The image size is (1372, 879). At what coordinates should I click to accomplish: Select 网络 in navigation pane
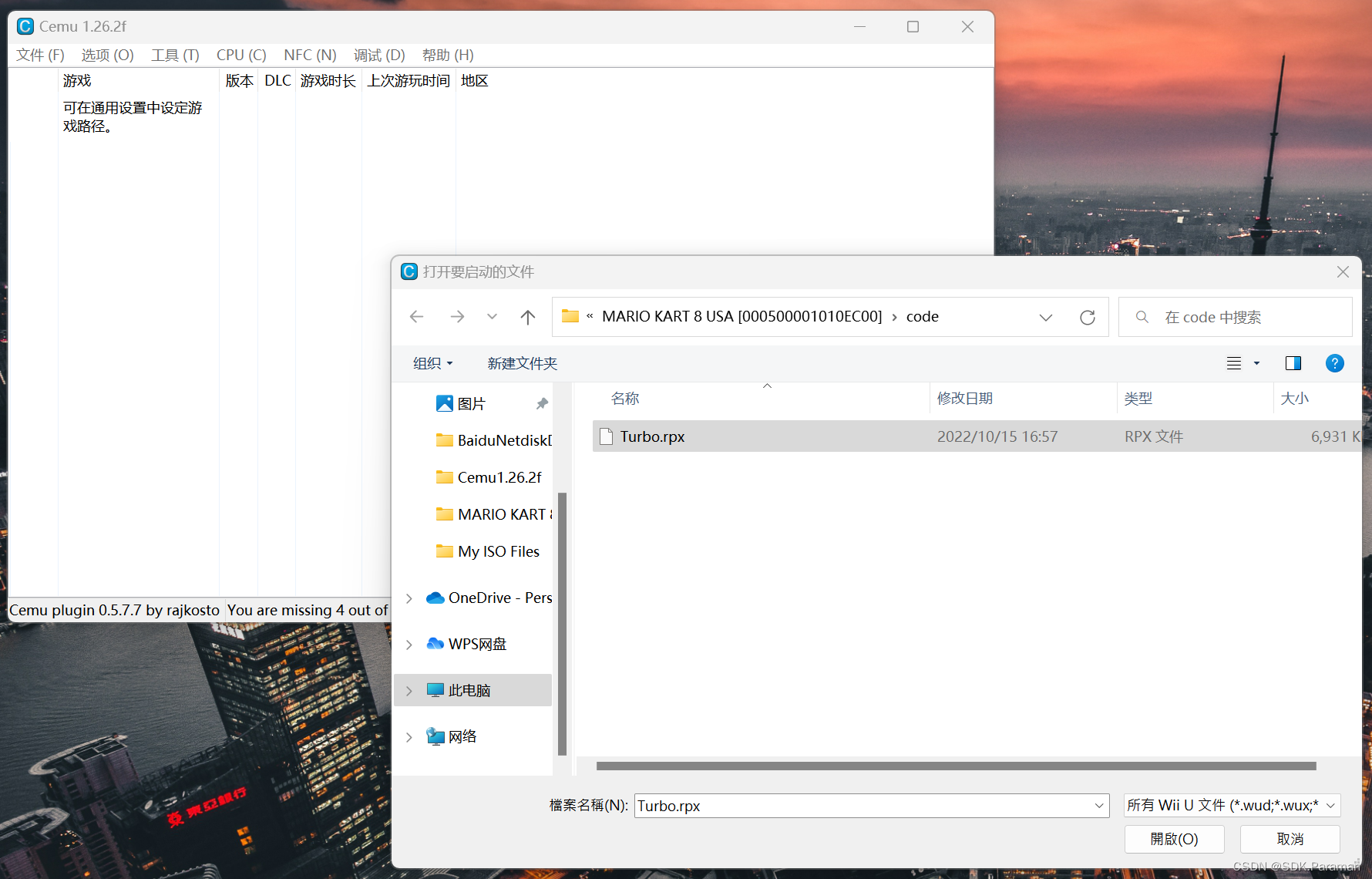point(452,736)
